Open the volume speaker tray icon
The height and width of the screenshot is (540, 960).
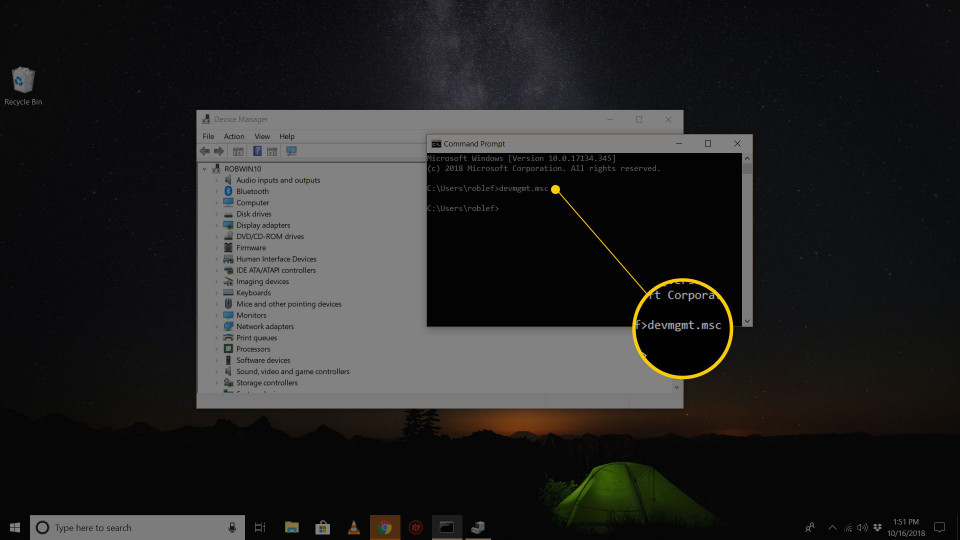pos(862,528)
